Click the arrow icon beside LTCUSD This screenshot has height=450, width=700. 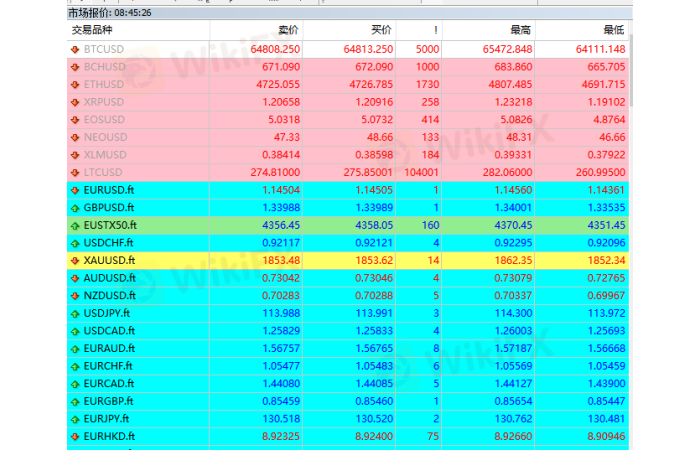click(x=75, y=172)
